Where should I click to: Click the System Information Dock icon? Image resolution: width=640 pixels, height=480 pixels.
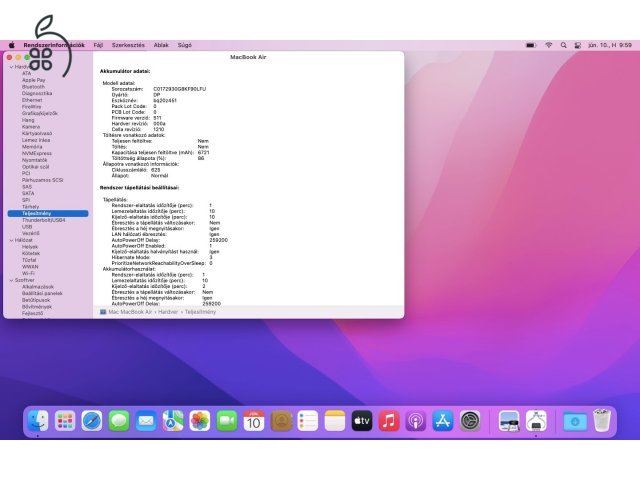click(x=536, y=421)
